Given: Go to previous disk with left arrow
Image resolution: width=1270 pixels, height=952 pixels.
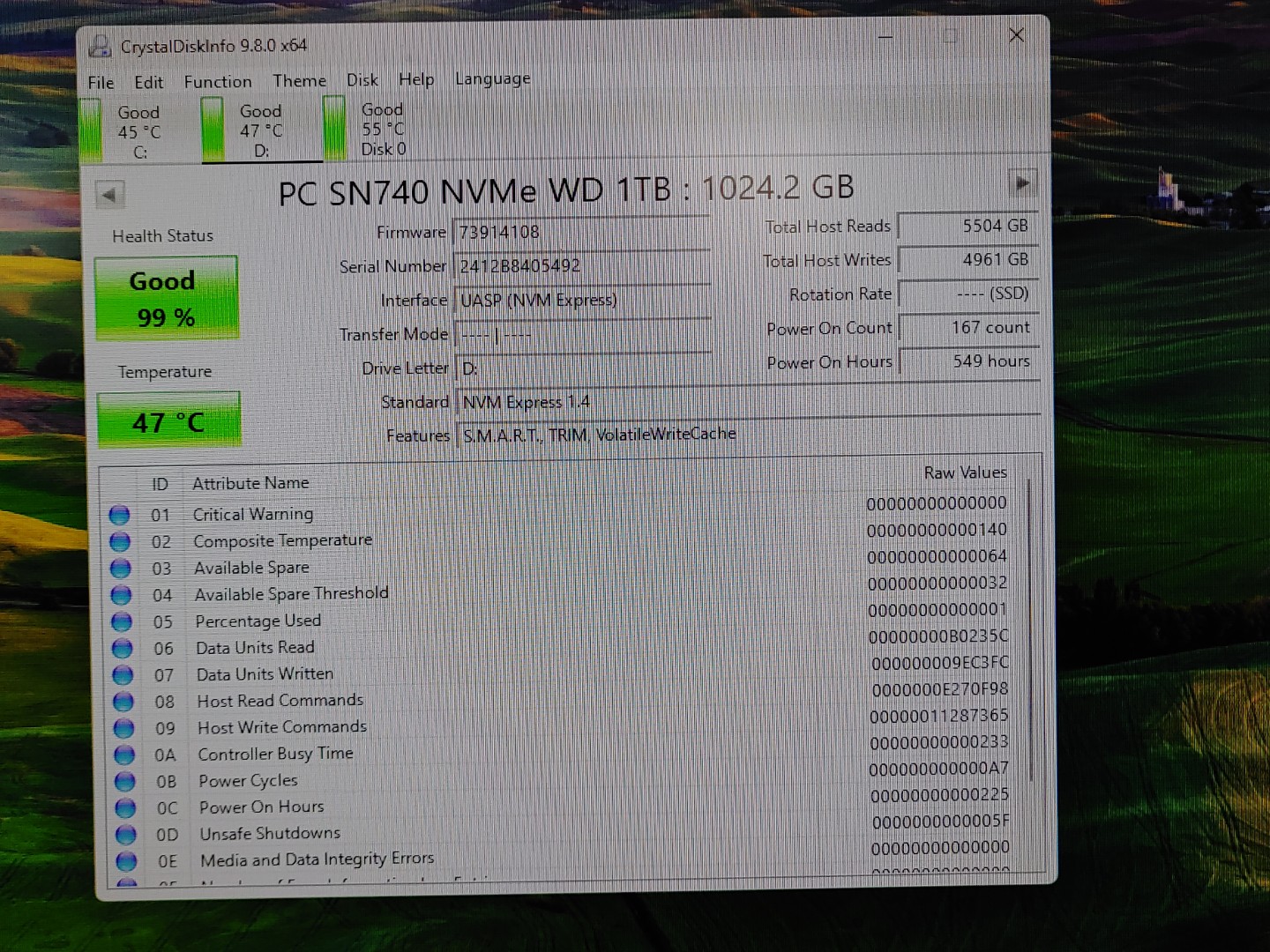Looking at the screenshot, I should pyautogui.click(x=109, y=195).
